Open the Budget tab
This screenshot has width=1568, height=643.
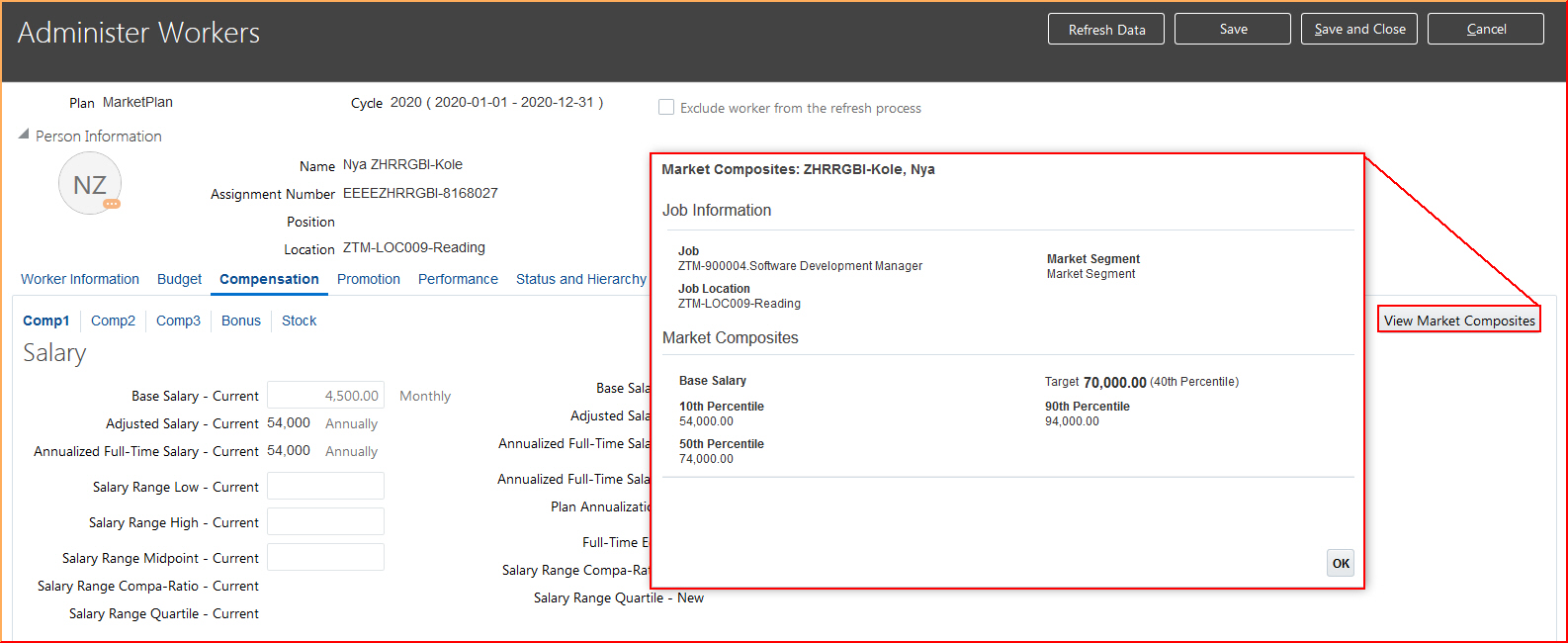coord(179,279)
